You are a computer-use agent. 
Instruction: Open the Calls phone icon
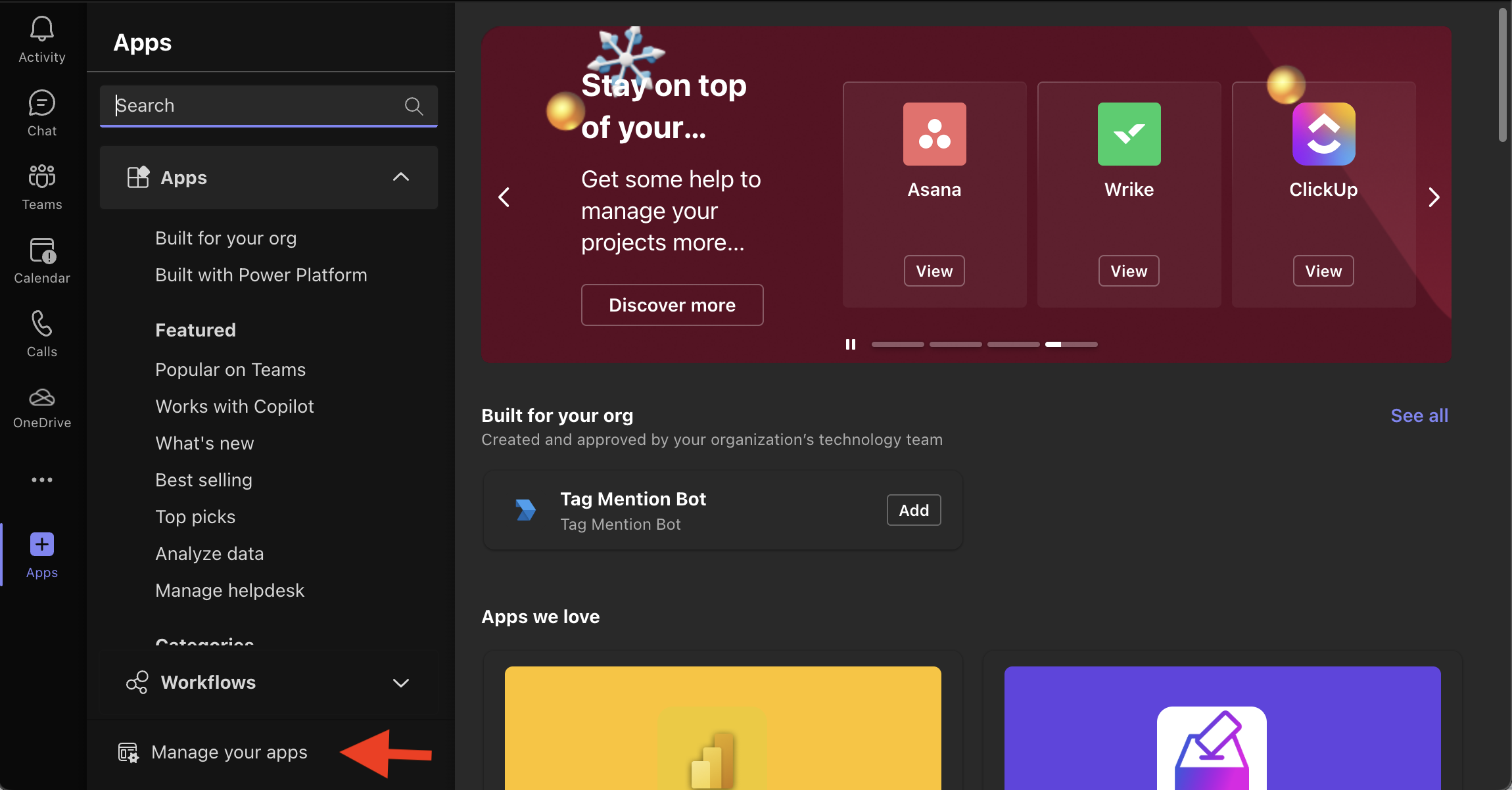pyautogui.click(x=42, y=325)
